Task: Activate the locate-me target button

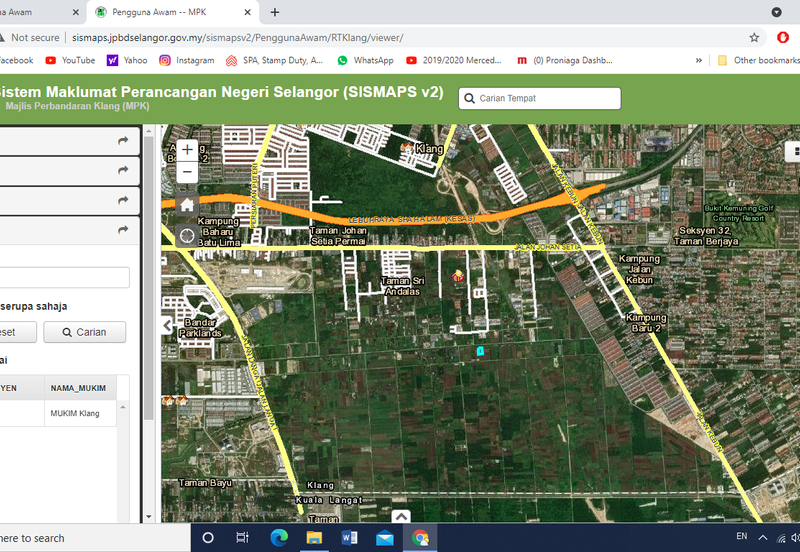Action: tap(187, 236)
